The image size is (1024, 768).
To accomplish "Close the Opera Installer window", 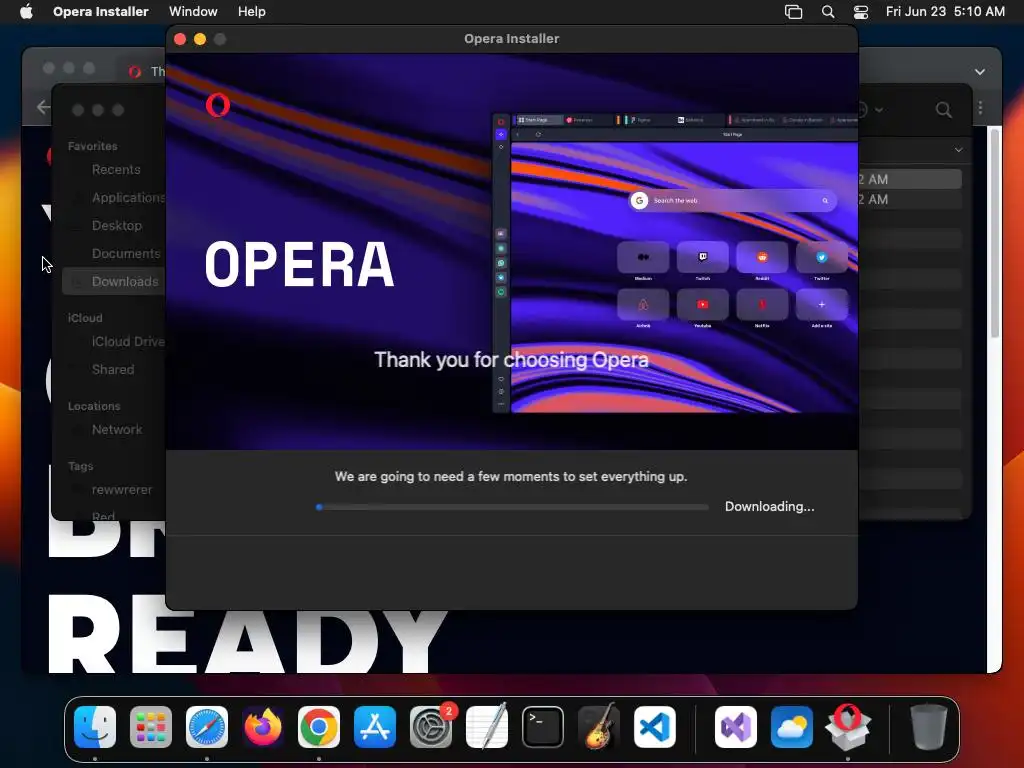I will [x=180, y=39].
